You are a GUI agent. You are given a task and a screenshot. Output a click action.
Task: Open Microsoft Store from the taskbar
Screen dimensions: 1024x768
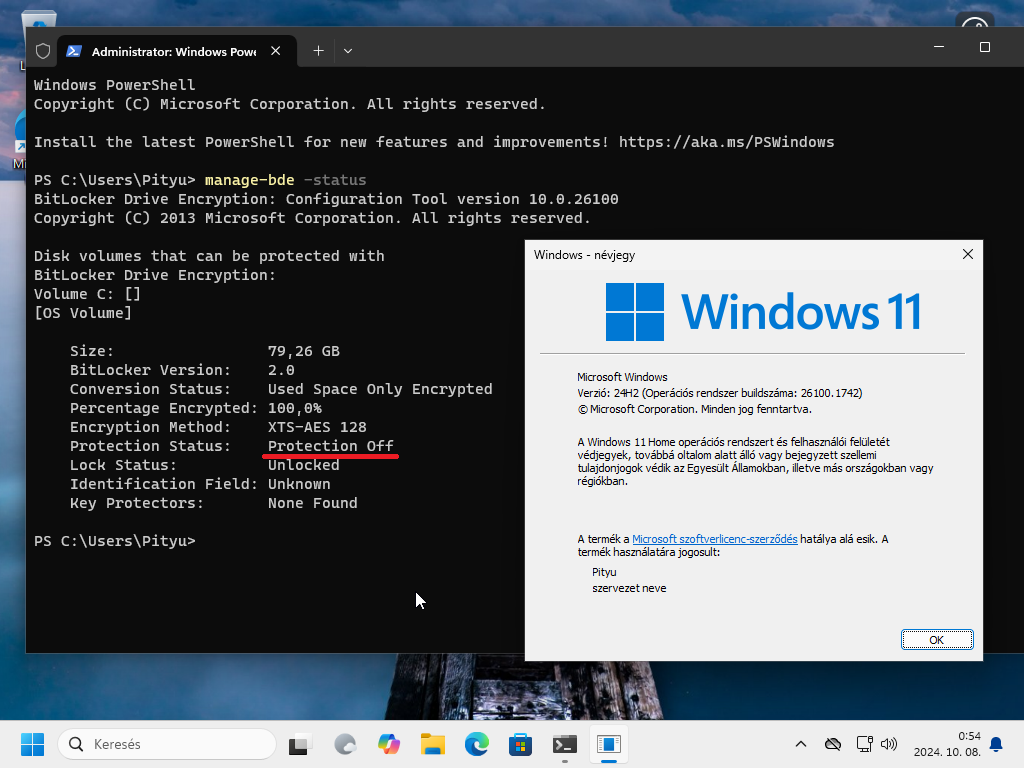(520, 744)
